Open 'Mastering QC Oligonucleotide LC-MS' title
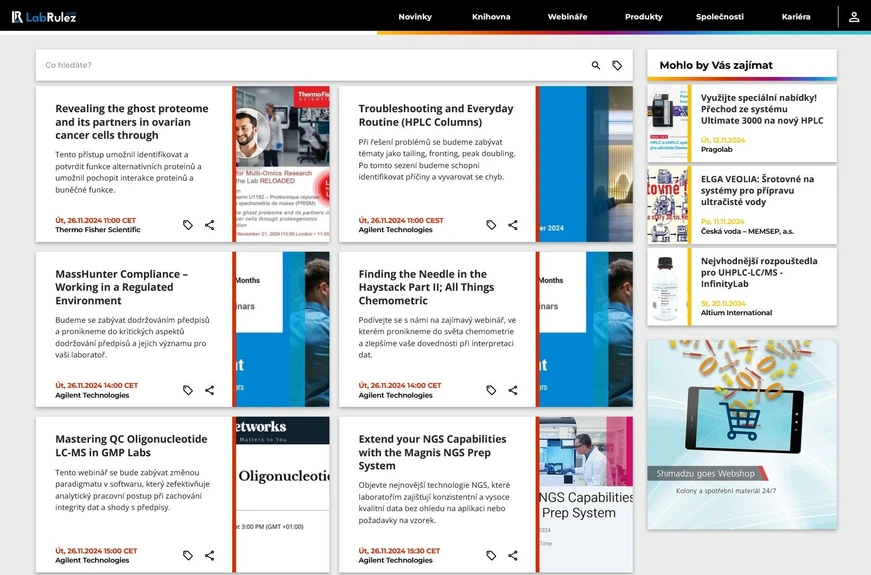 tap(131, 446)
